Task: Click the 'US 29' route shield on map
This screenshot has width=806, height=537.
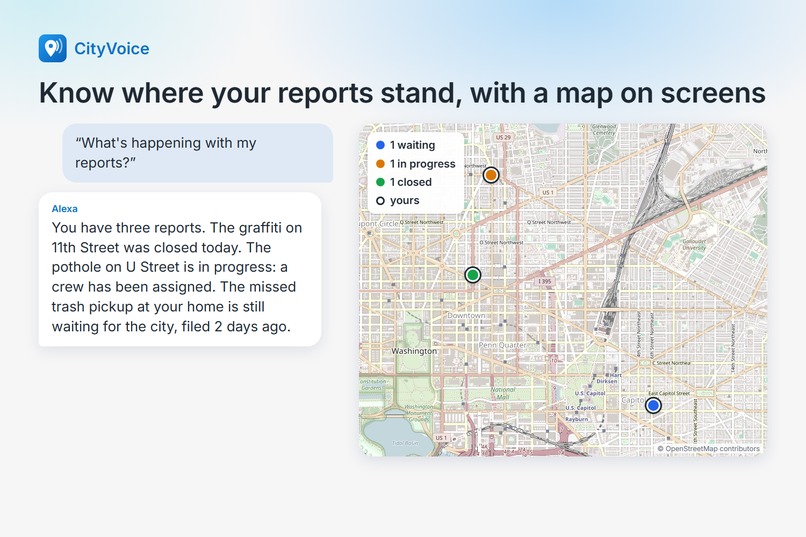Action: click(503, 137)
